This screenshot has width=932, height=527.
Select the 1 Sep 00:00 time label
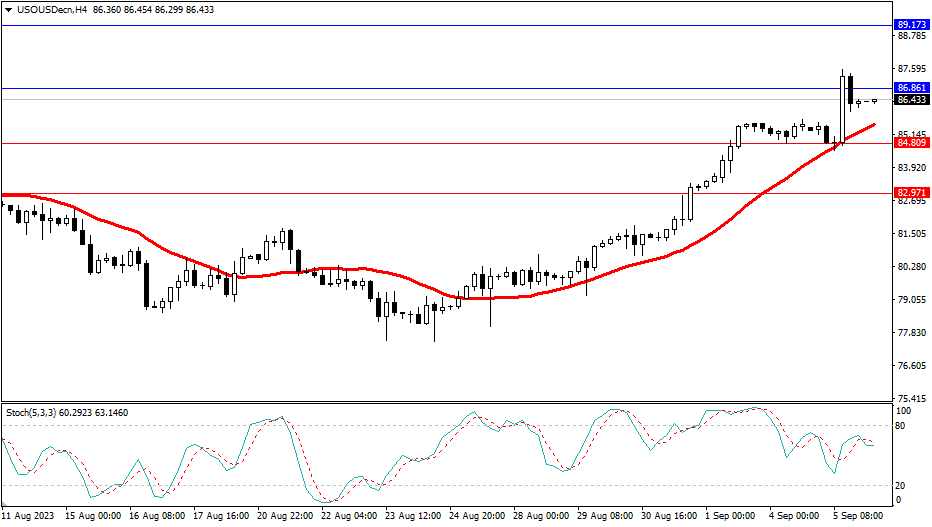tap(731, 517)
